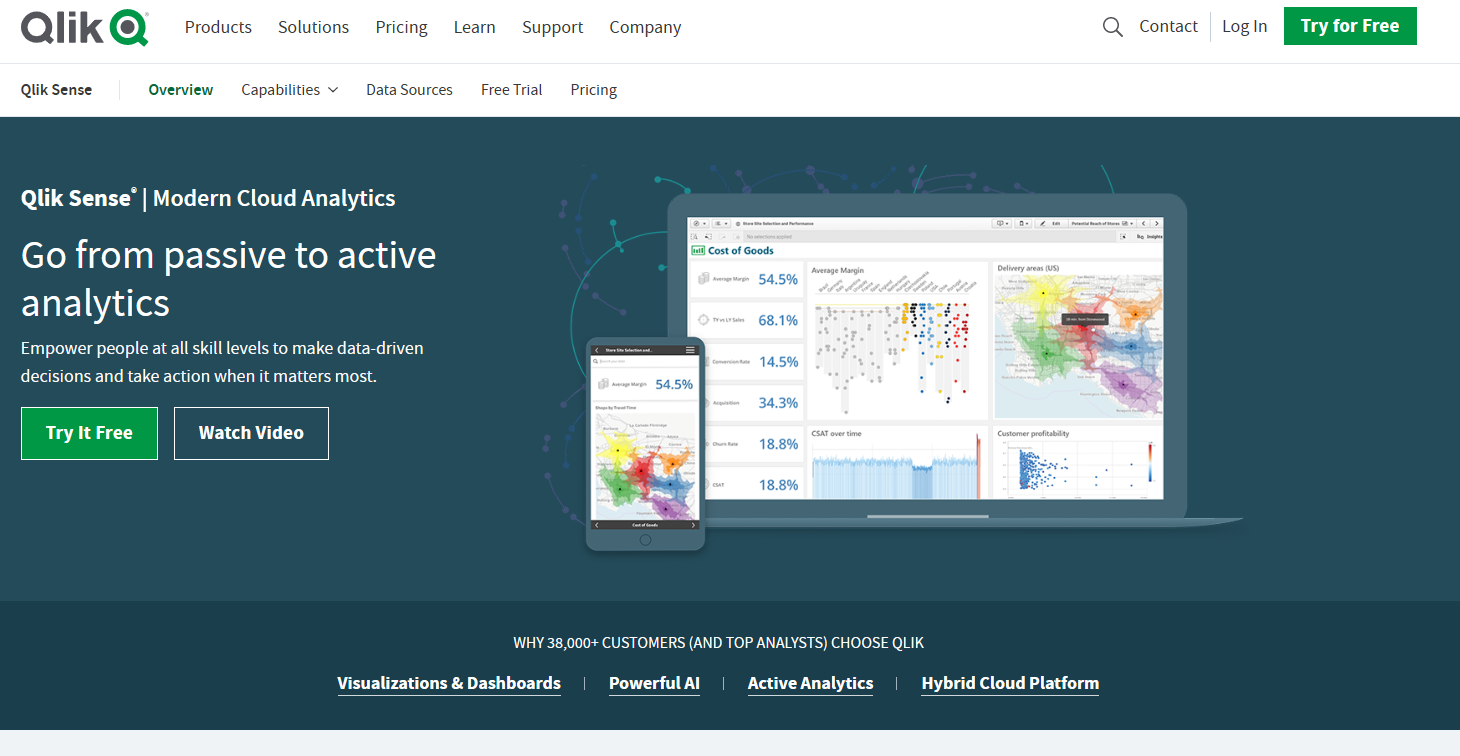Viewport: 1460px width, 756px height.
Task: Open the Learn menu
Action: tap(474, 27)
